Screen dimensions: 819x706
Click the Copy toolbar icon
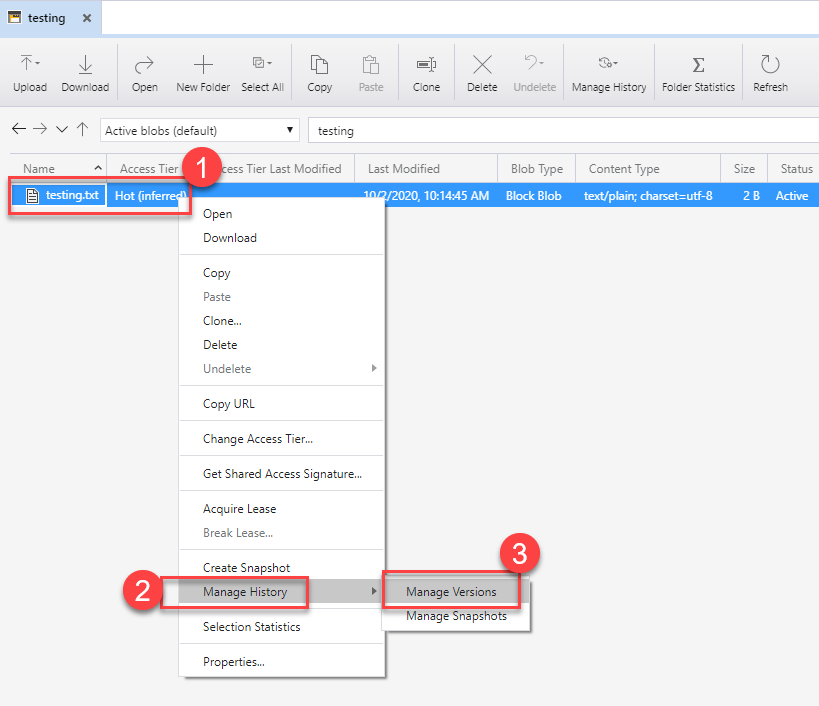pos(319,73)
